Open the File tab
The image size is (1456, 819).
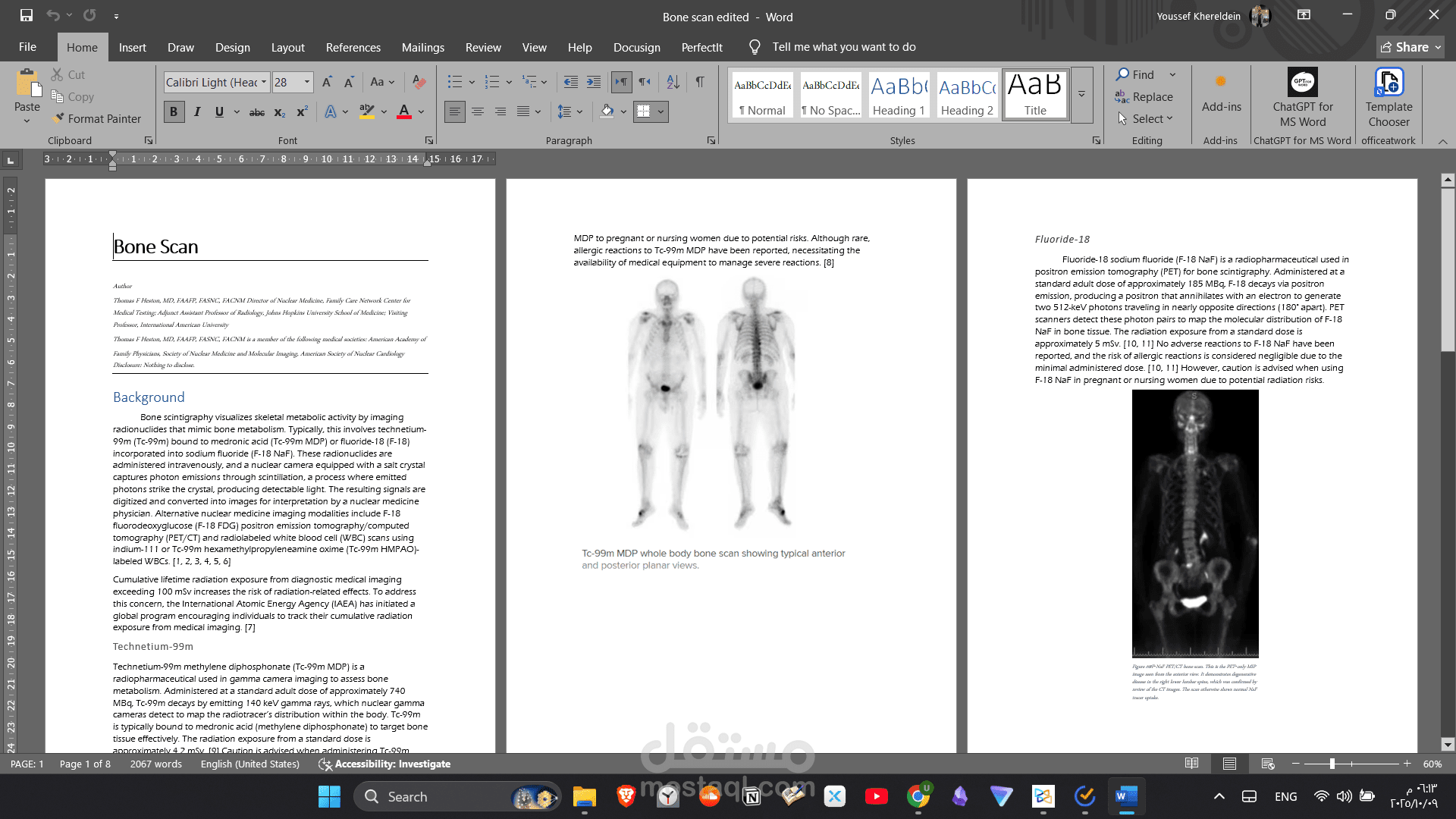click(x=27, y=47)
